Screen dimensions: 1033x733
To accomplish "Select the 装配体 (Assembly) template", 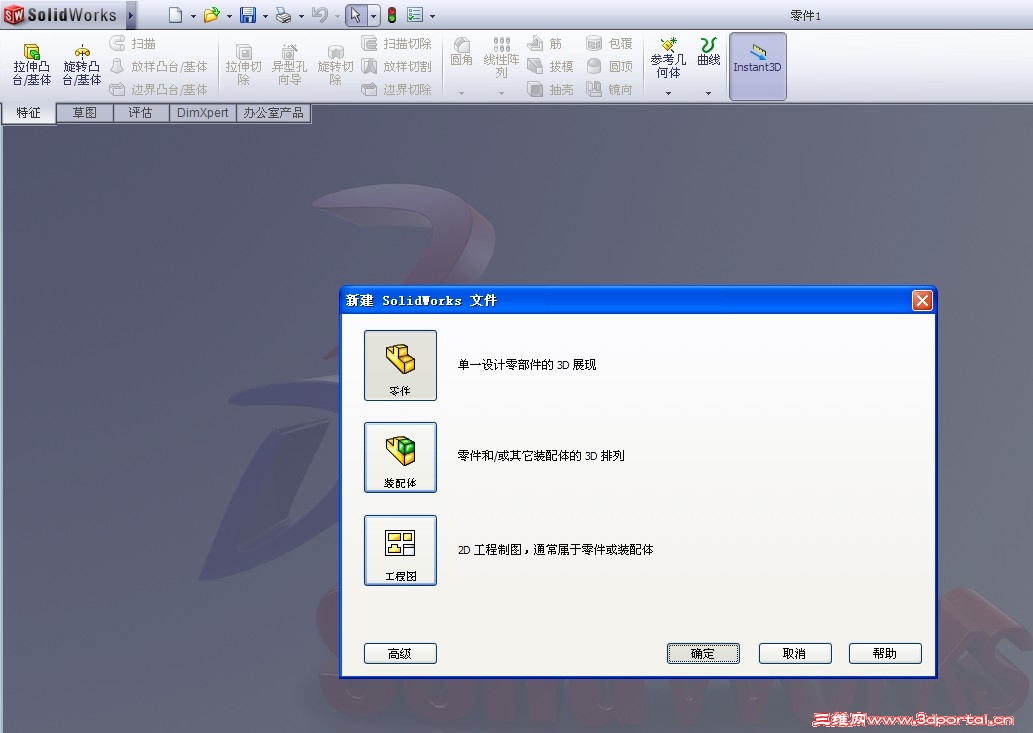I will click(x=400, y=458).
